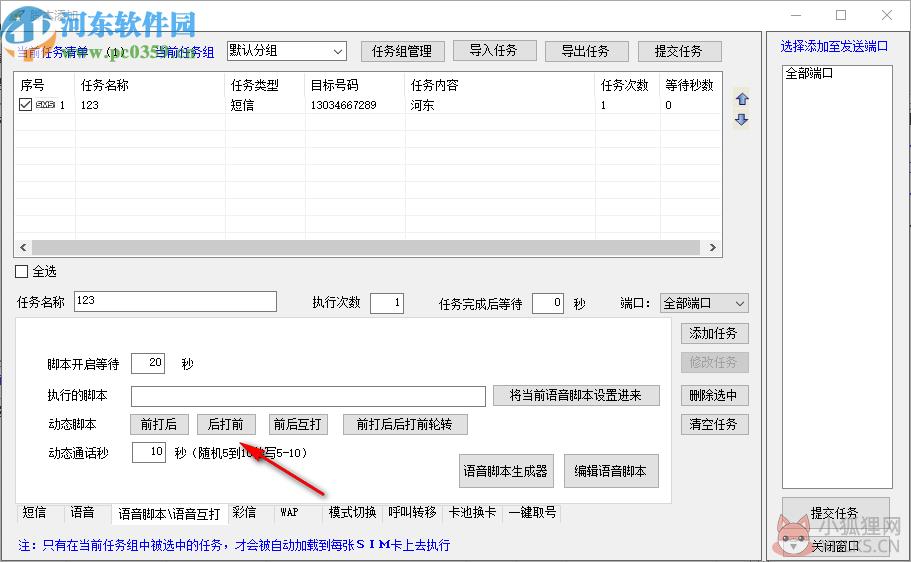Move selected task down with blue arrow
Image resolution: width=911 pixels, height=562 pixels.
pos(742,120)
